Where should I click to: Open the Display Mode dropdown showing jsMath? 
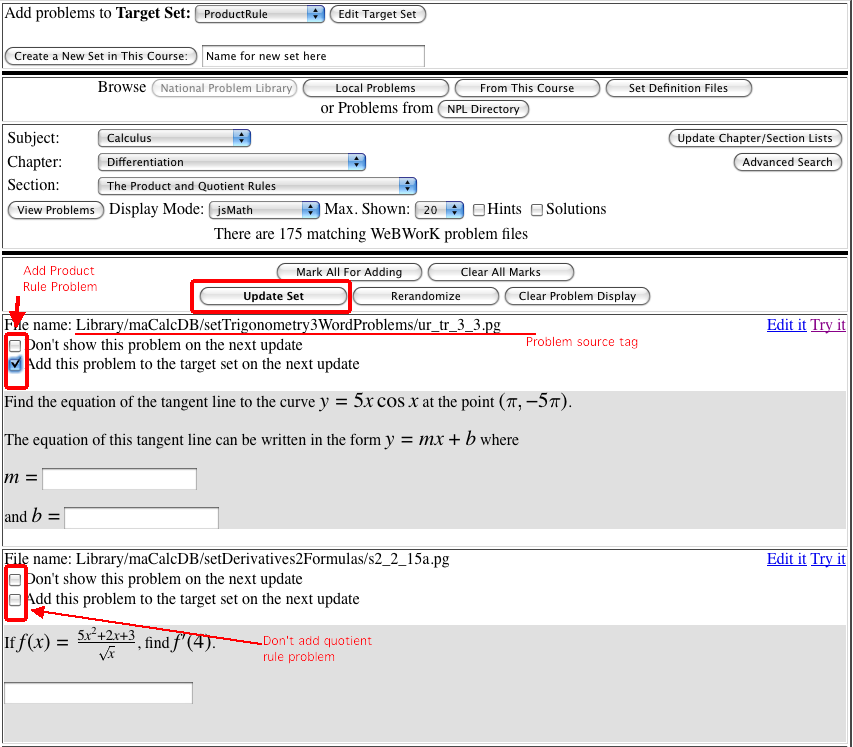(x=264, y=210)
